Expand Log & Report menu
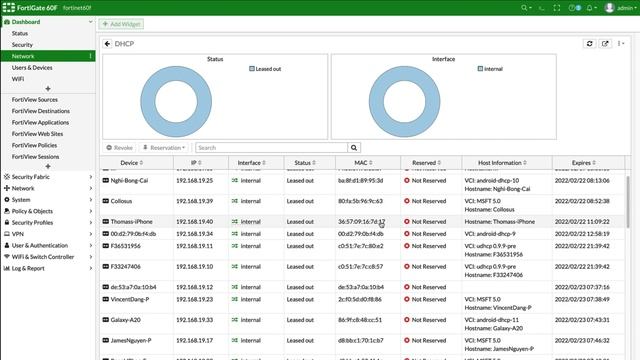Viewport: 640px width, 360px height. pyautogui.click(x=48, y=268)
